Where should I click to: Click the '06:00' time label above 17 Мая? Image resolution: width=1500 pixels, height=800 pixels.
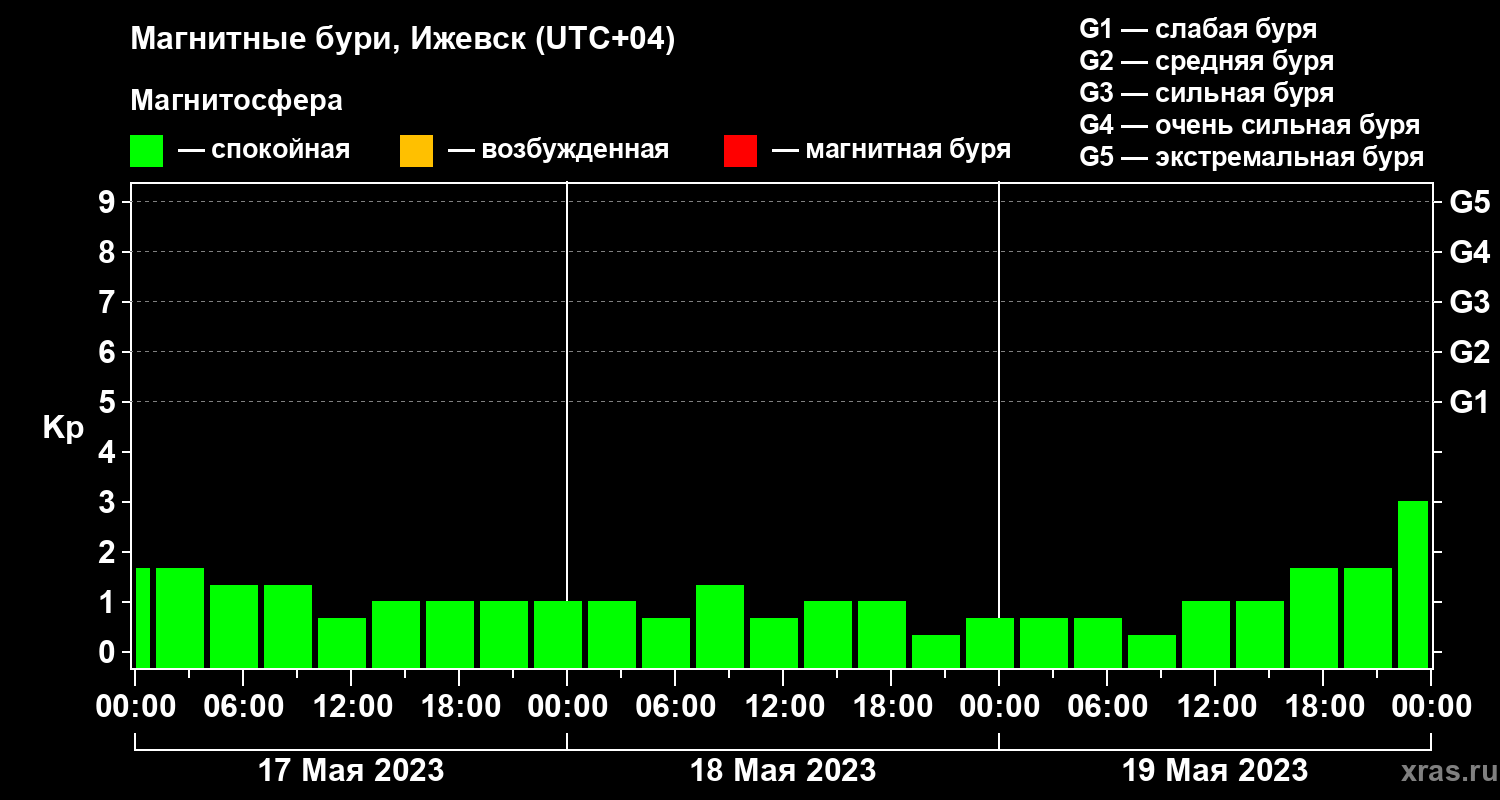click(243, 707)
